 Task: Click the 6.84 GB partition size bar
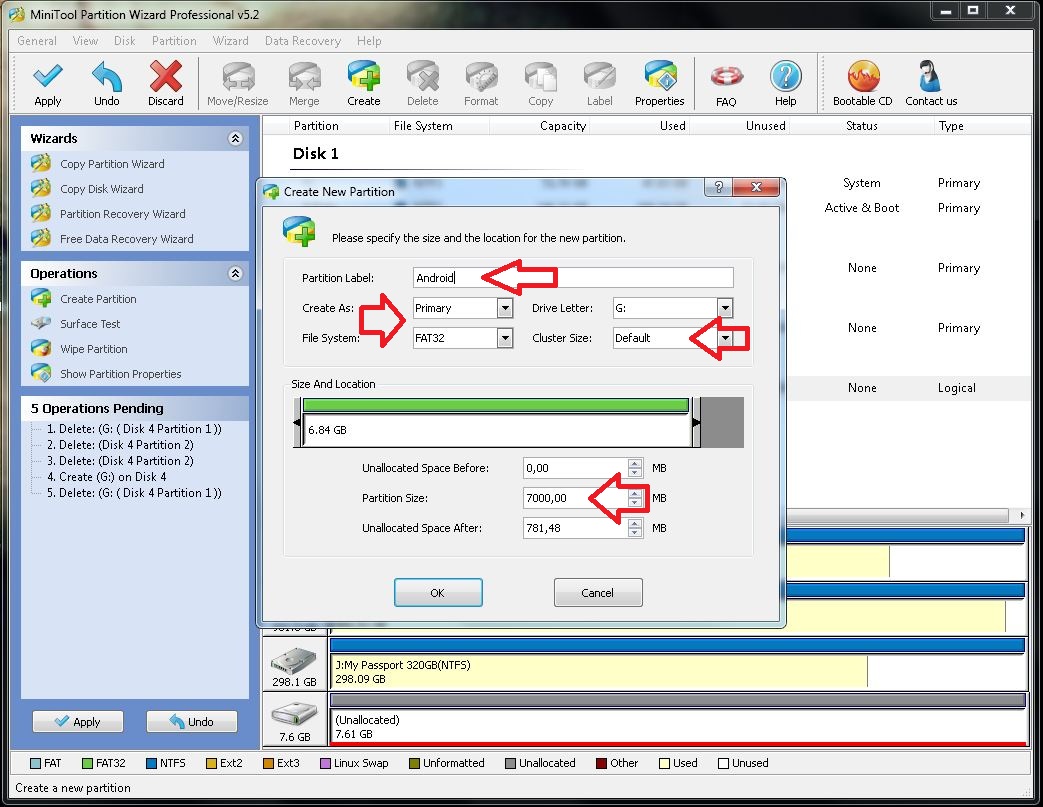(496, 422)
